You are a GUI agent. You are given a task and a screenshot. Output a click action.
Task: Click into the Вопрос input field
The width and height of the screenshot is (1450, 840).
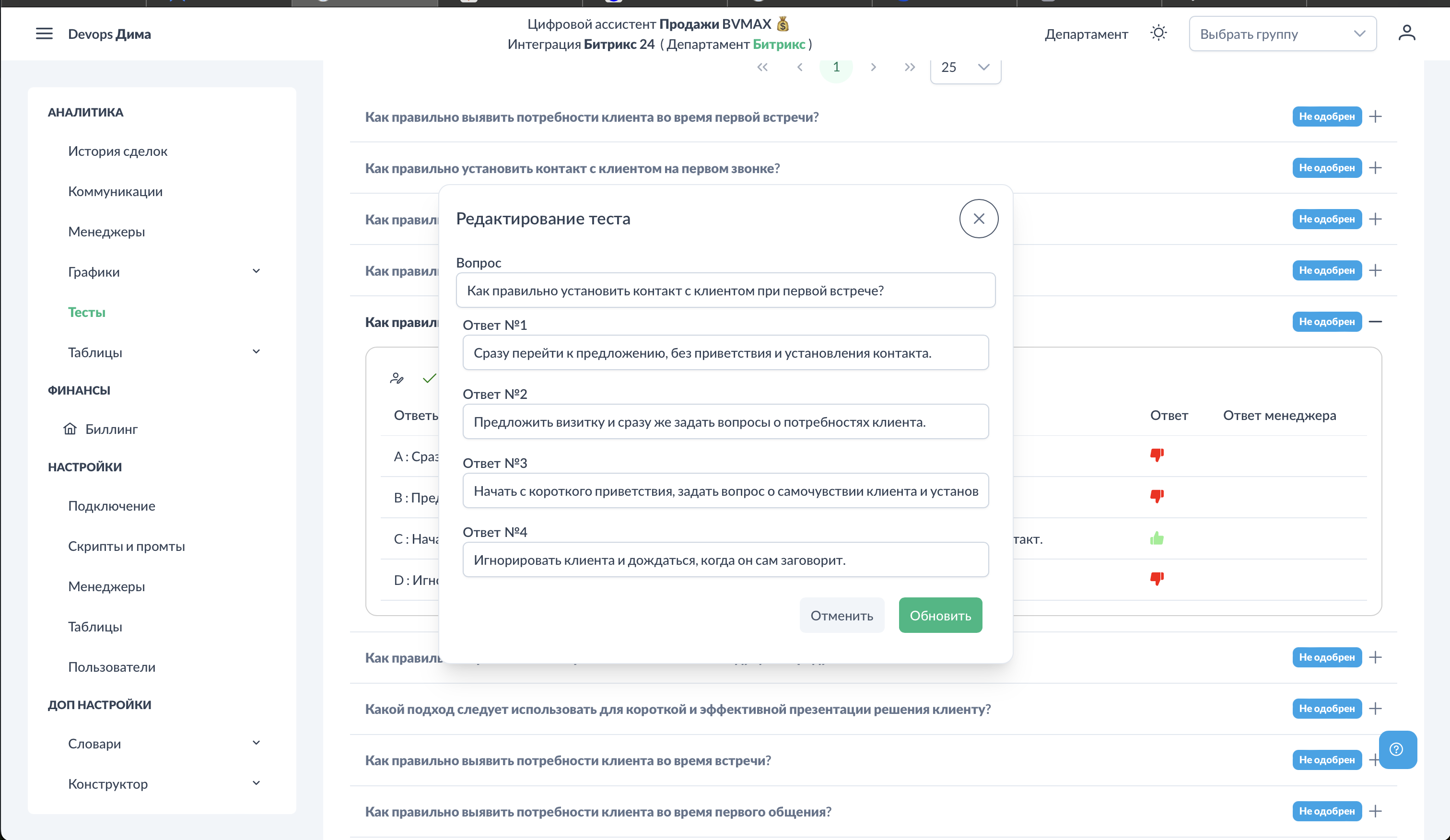[725, 291]
